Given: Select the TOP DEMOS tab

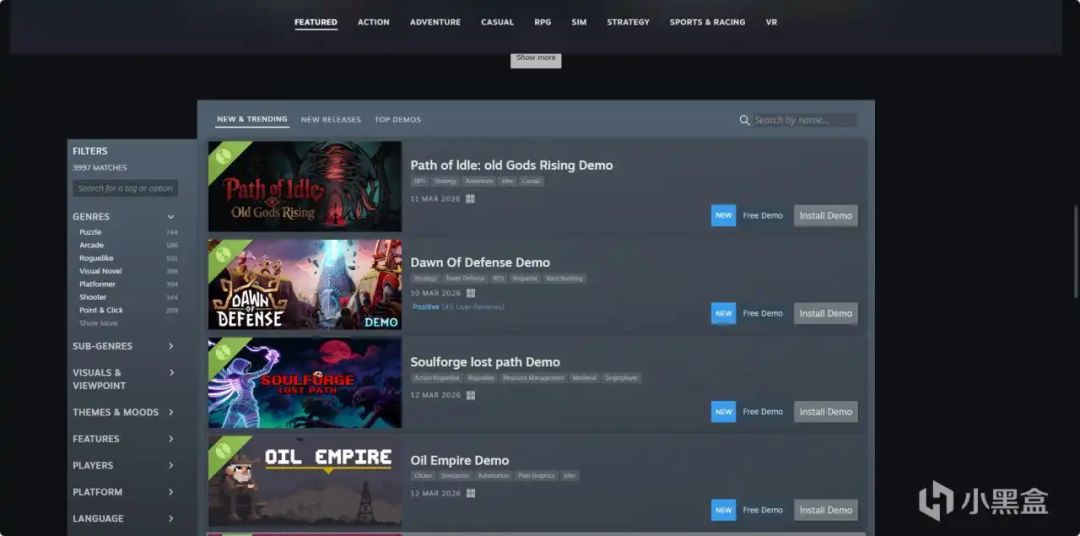Looking at the screenshot, I should pyautogui.click(x=397, y=119).
